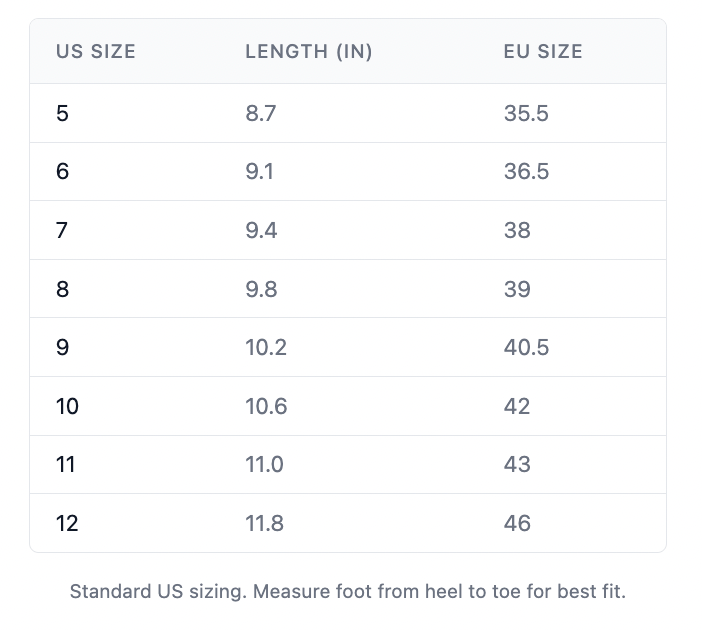Select US size 9 cell
This screenshot has width=702, height=630.
click(x=63, y=348)
